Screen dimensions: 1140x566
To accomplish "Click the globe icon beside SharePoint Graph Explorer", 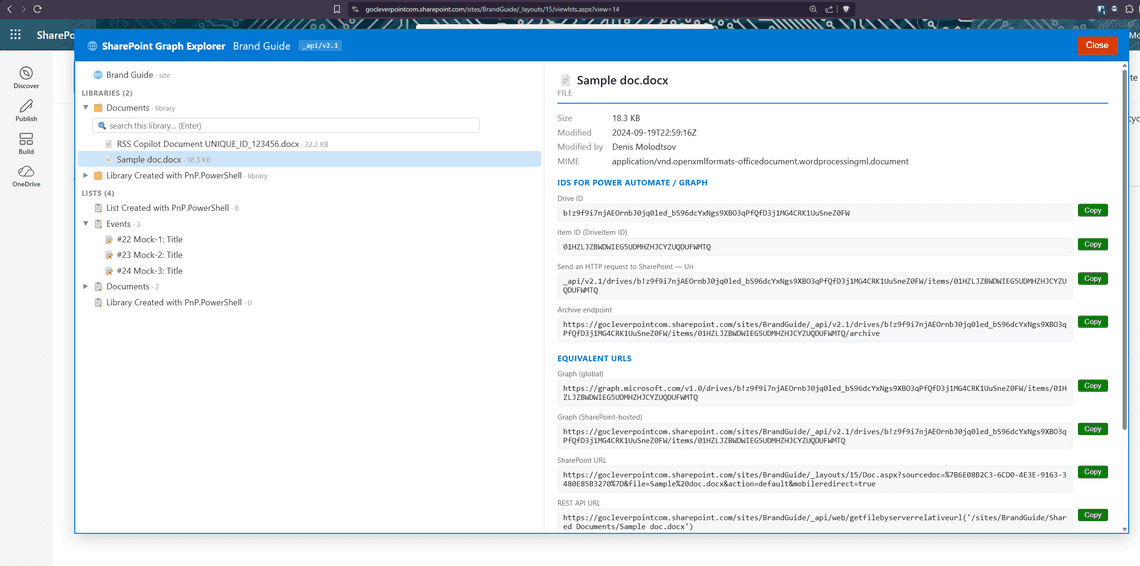I will tap(92, 46).
